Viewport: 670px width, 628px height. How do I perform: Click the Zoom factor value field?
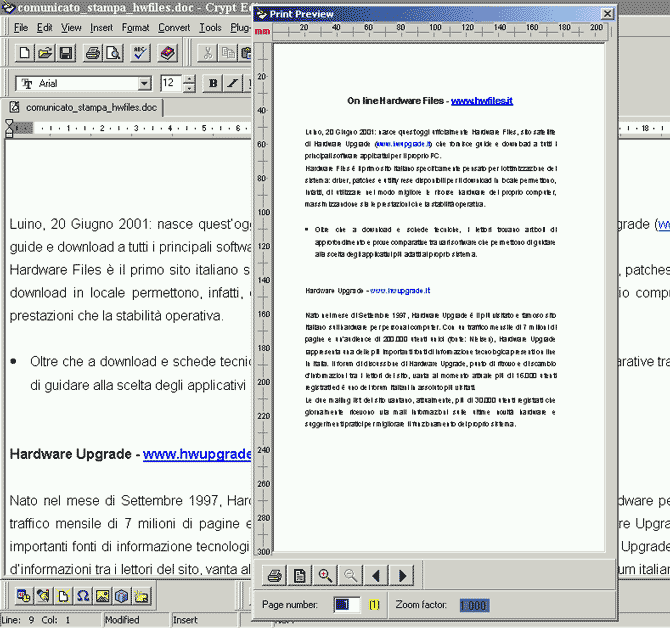click(x=474, y=605)
